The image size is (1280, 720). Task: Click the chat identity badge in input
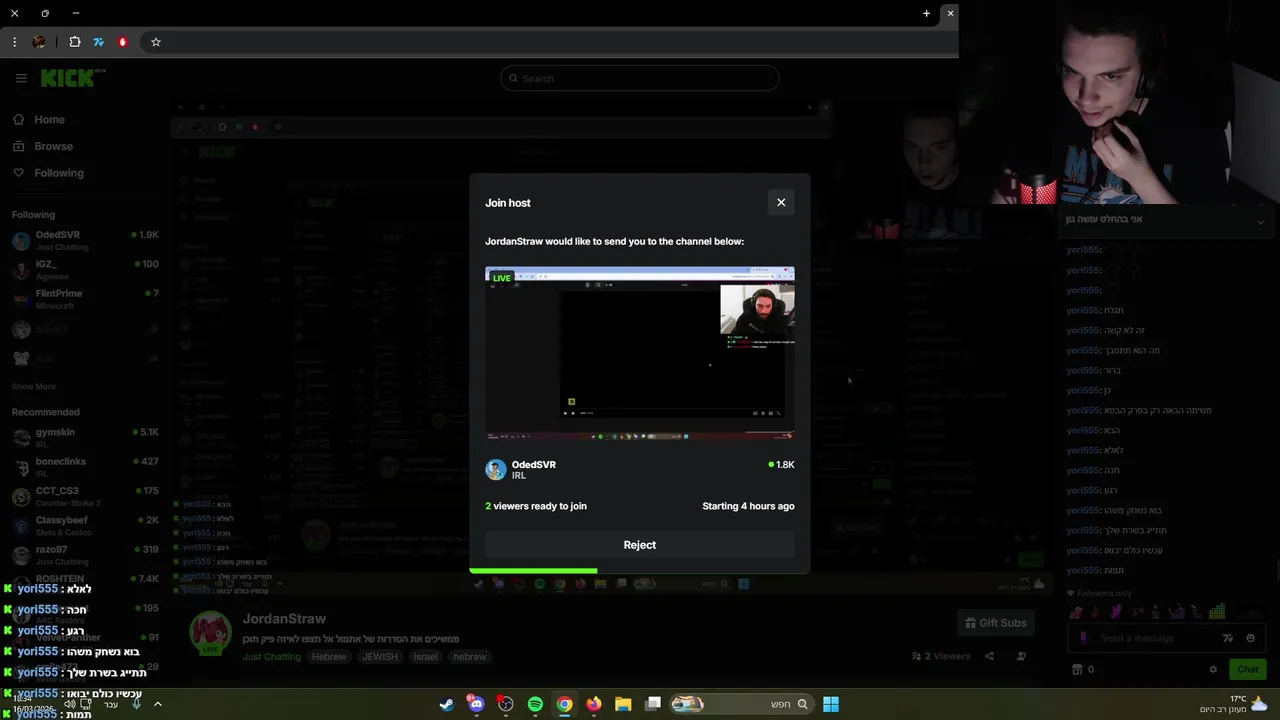(x=1083, y=638)
